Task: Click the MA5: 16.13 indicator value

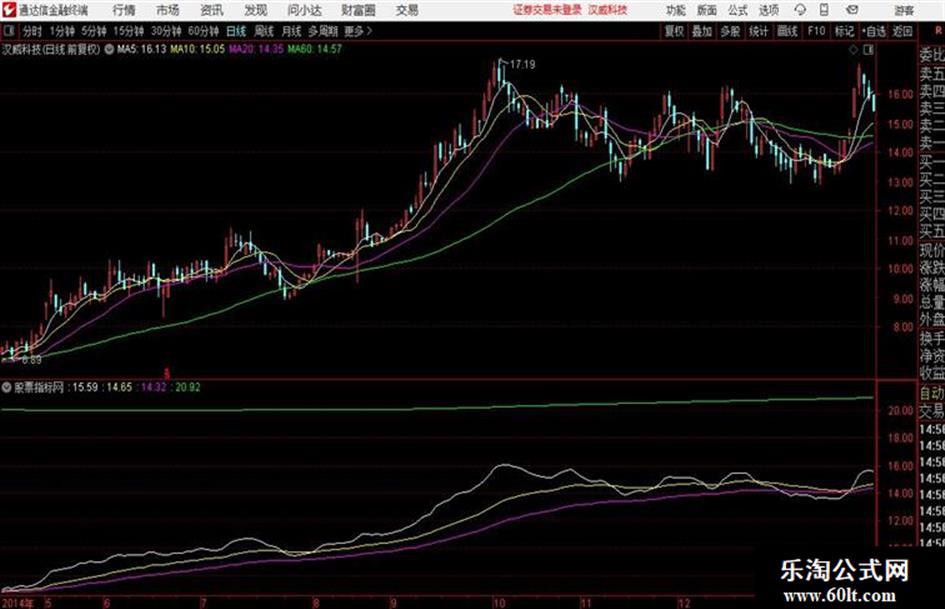Action: pos(141,49)
